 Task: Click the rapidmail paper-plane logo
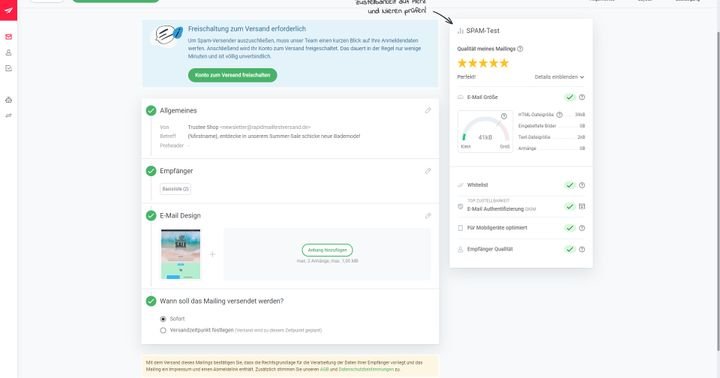click(x=8, y=10)
